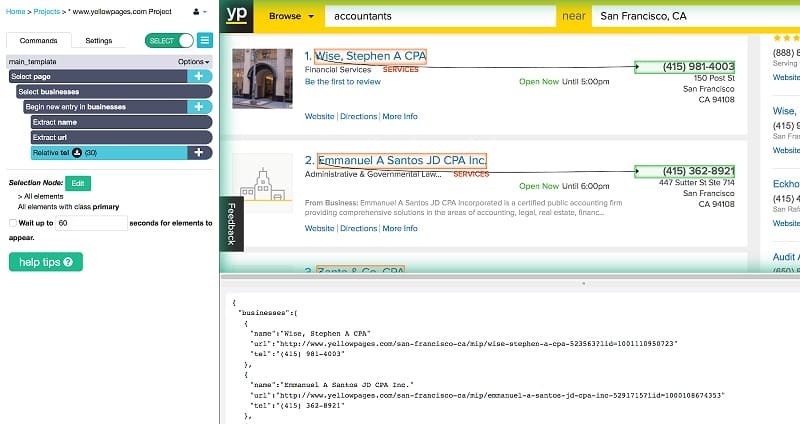The image size is (800, 424).
Task: Click 447 Sutter St Ste 714 address
Action: (697, 183)
